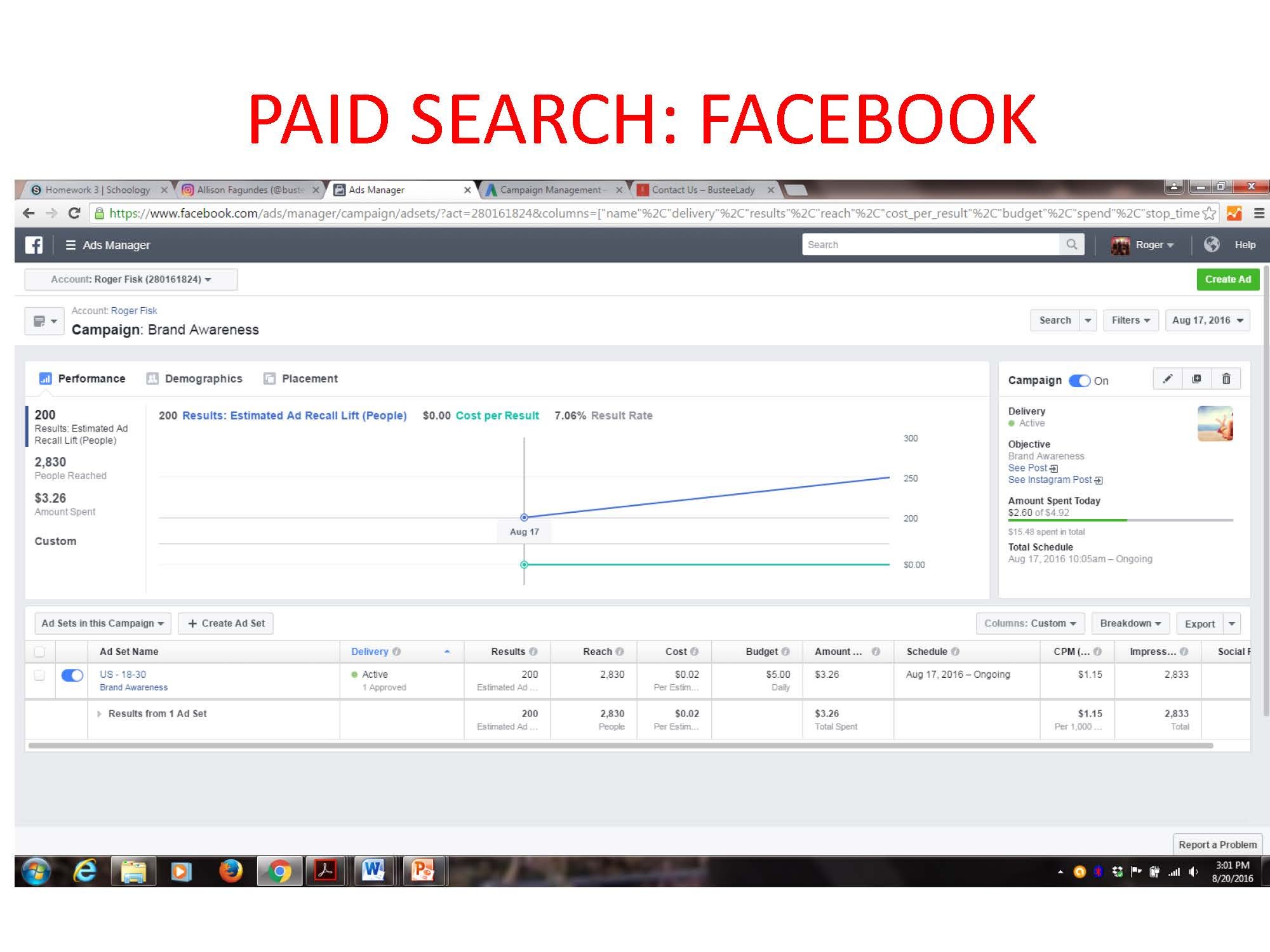Screen dimensions: 1270x952
Task: Open the globe notifications icon
Action: [x=1212, y=244]
